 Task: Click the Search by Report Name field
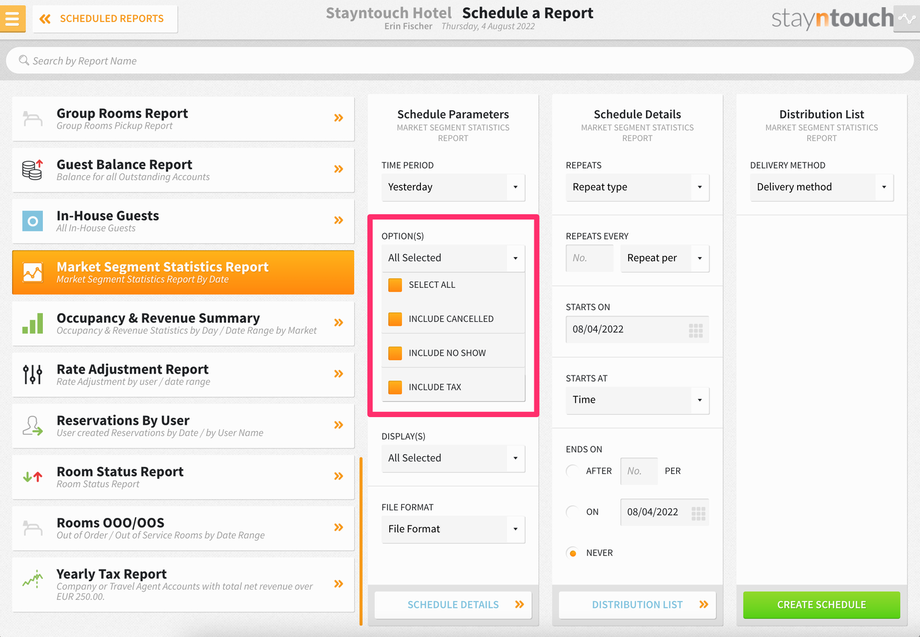(460, 60)
